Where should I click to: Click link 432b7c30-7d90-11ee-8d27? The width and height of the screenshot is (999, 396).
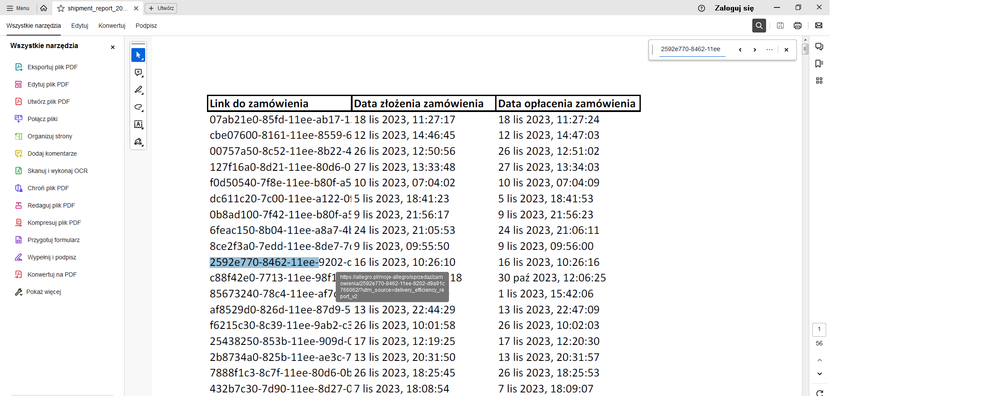[x=280, y=389]
